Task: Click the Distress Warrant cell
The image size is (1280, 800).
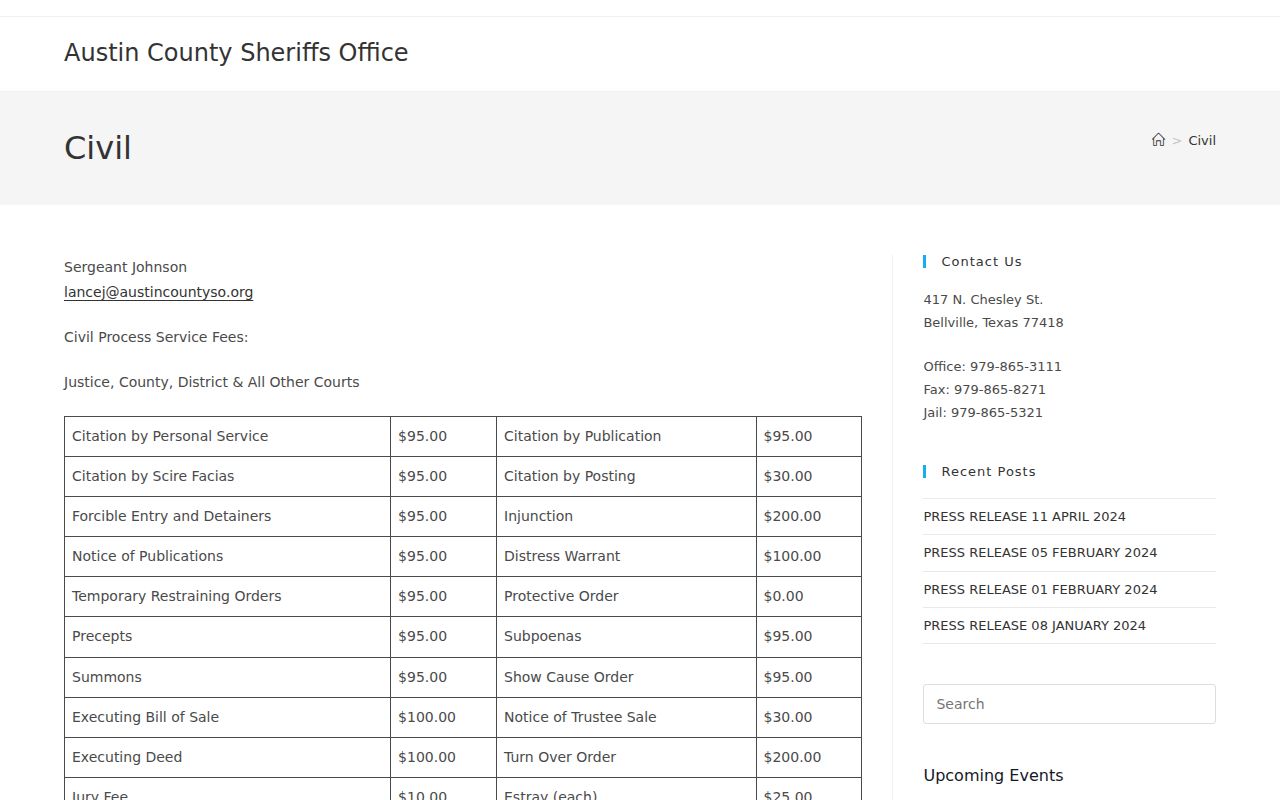Action: (626, 556)
